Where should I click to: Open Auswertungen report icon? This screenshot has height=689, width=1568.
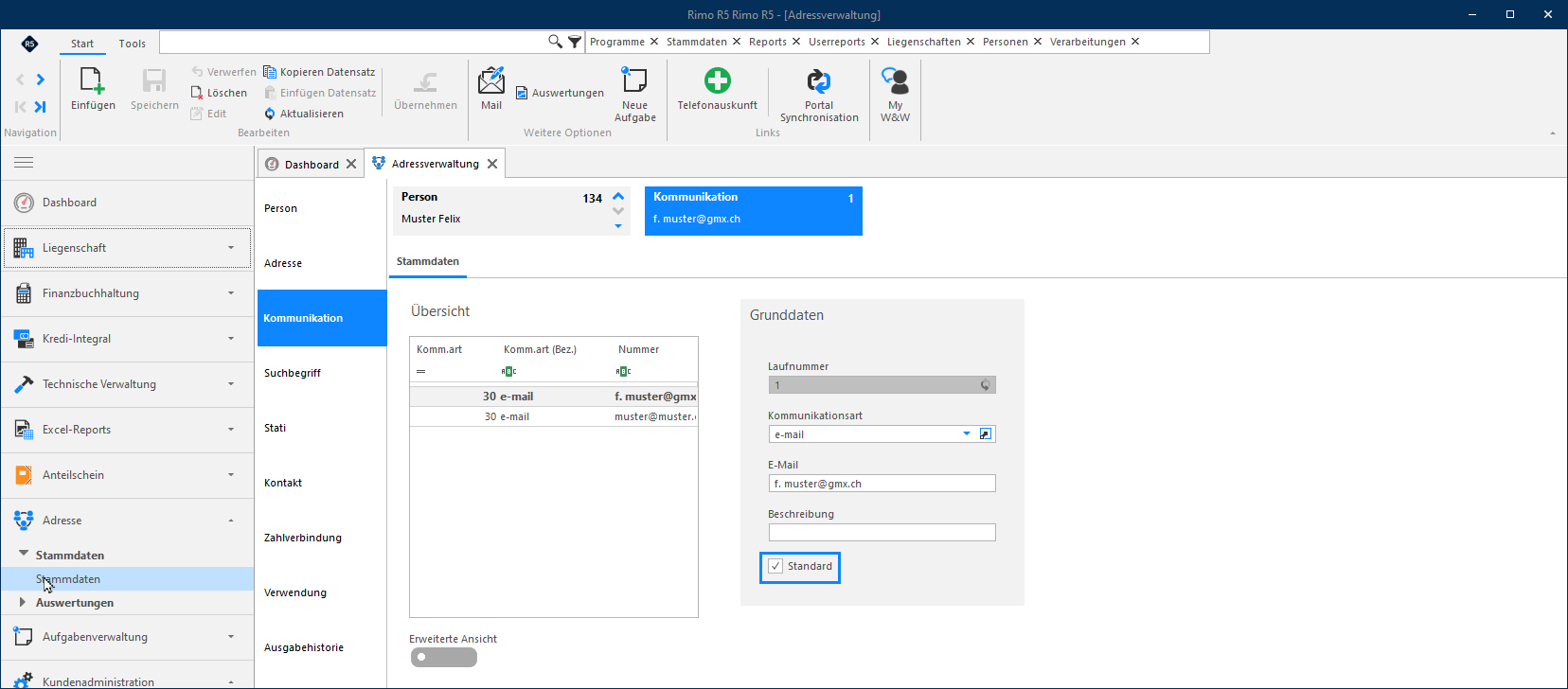coord(522,93)
